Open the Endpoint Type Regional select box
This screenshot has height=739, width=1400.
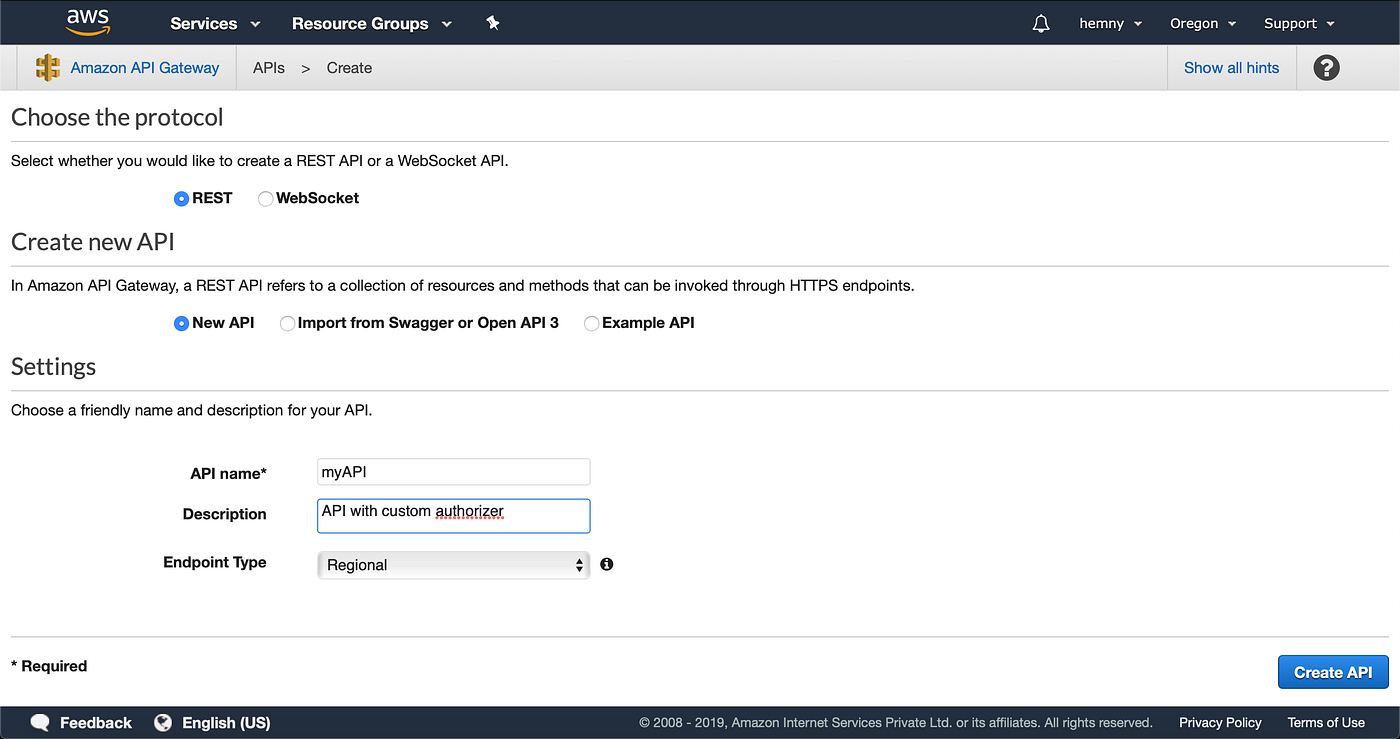click(x=453, y=565)
